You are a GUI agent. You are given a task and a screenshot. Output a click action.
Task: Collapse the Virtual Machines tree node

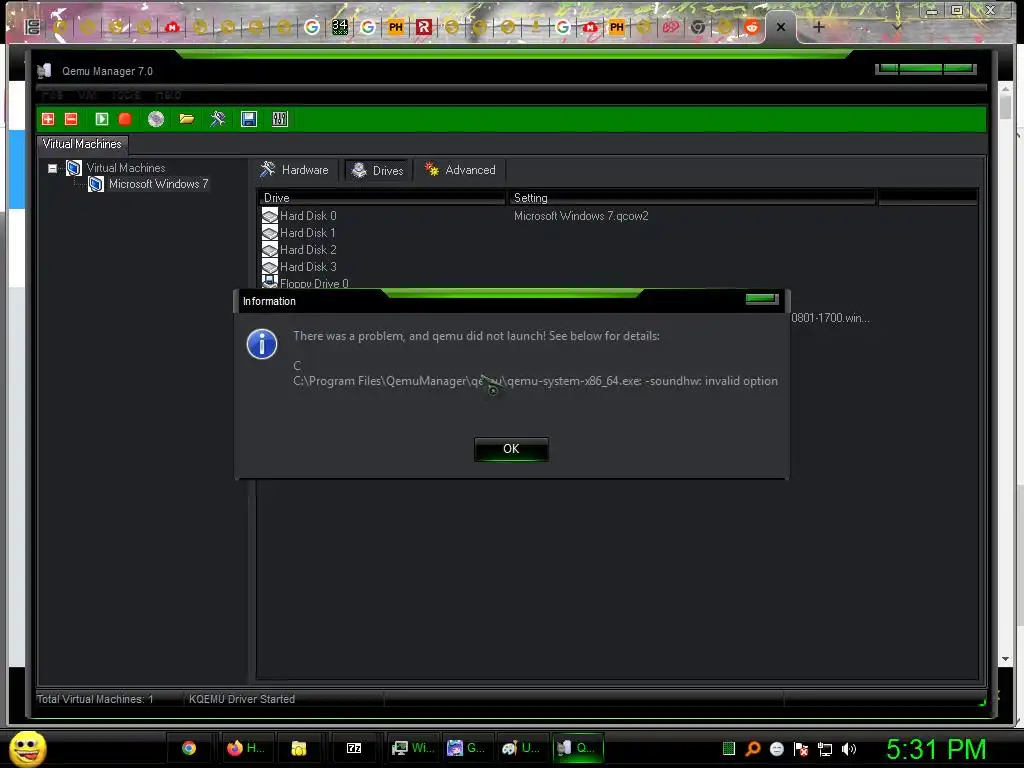pyautogui.click(x=52, y=168)
